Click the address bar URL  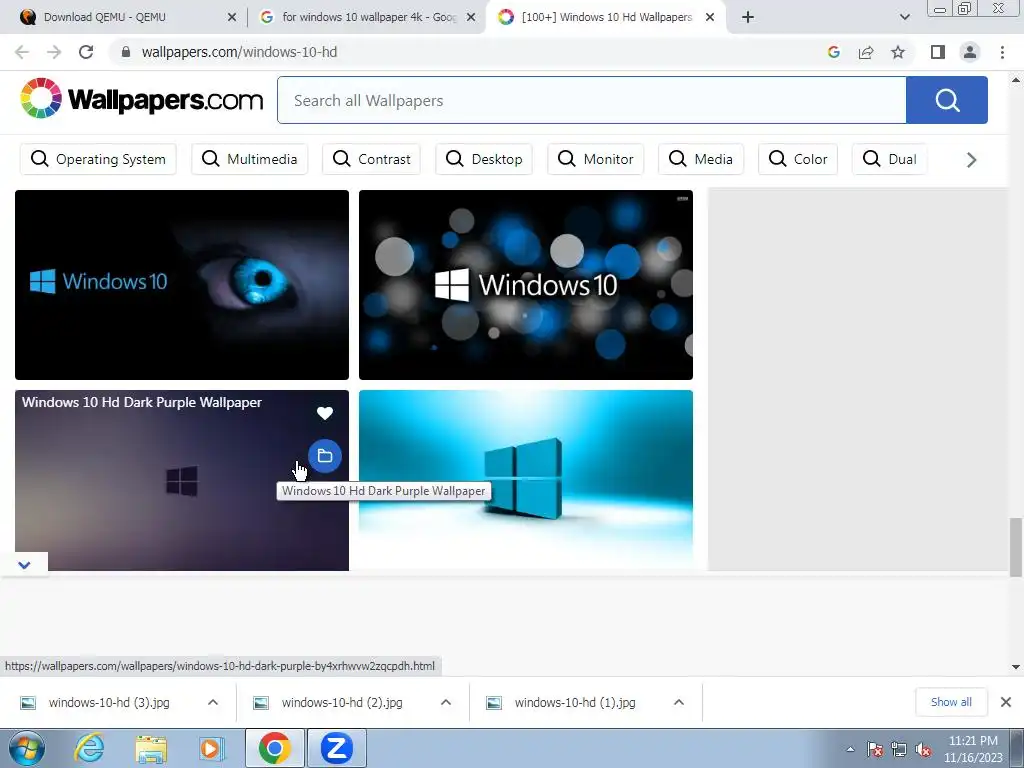(x=239, y=52)
